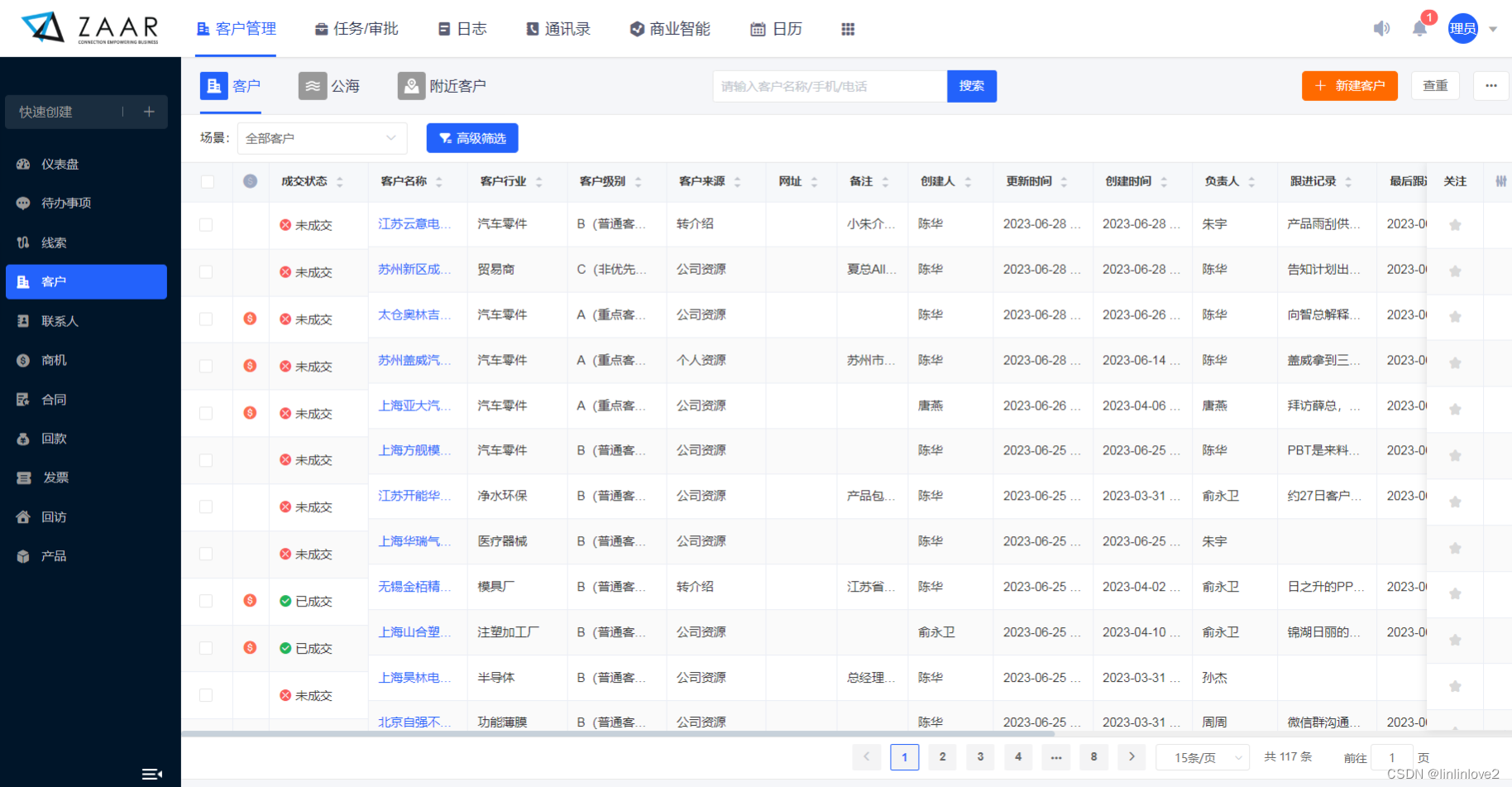The height and width of the screenshot is (787, 1512).
Task: Click the page jump number field
Action: tap(1391, 757)
